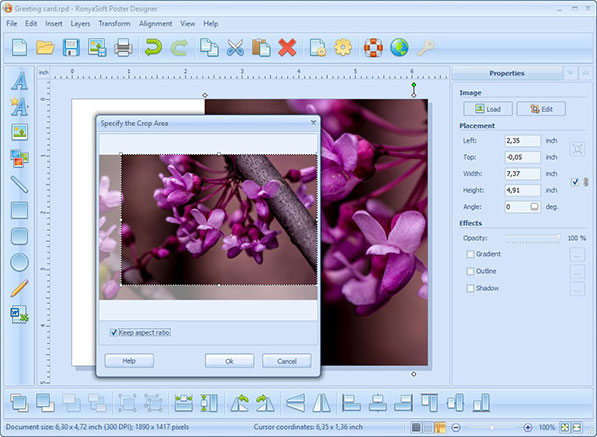Click the registration key icon
The width and height of the screenshot is (597, 437).
coord(425,48)
